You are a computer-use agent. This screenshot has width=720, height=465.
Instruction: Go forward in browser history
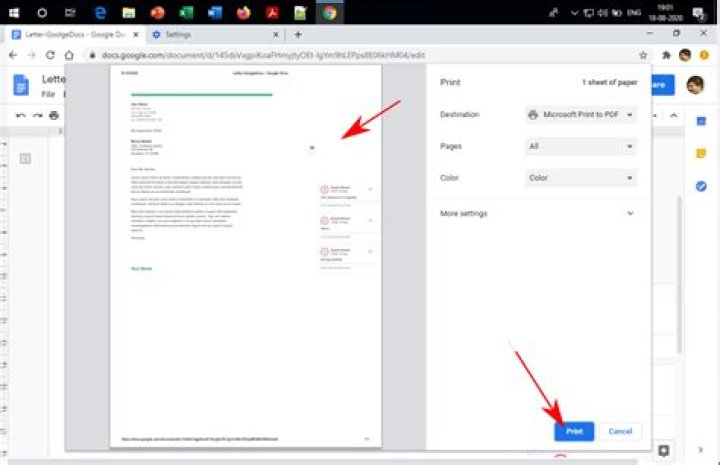tap(31, 55)
